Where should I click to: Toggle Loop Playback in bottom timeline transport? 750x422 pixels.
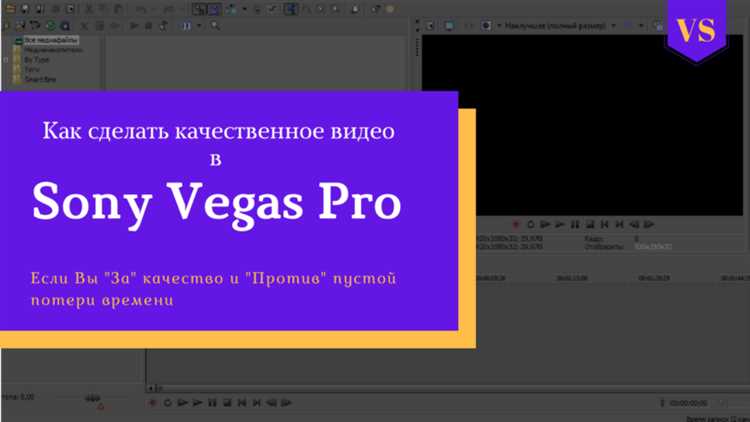pyautogui.click(x=168, y=403)
